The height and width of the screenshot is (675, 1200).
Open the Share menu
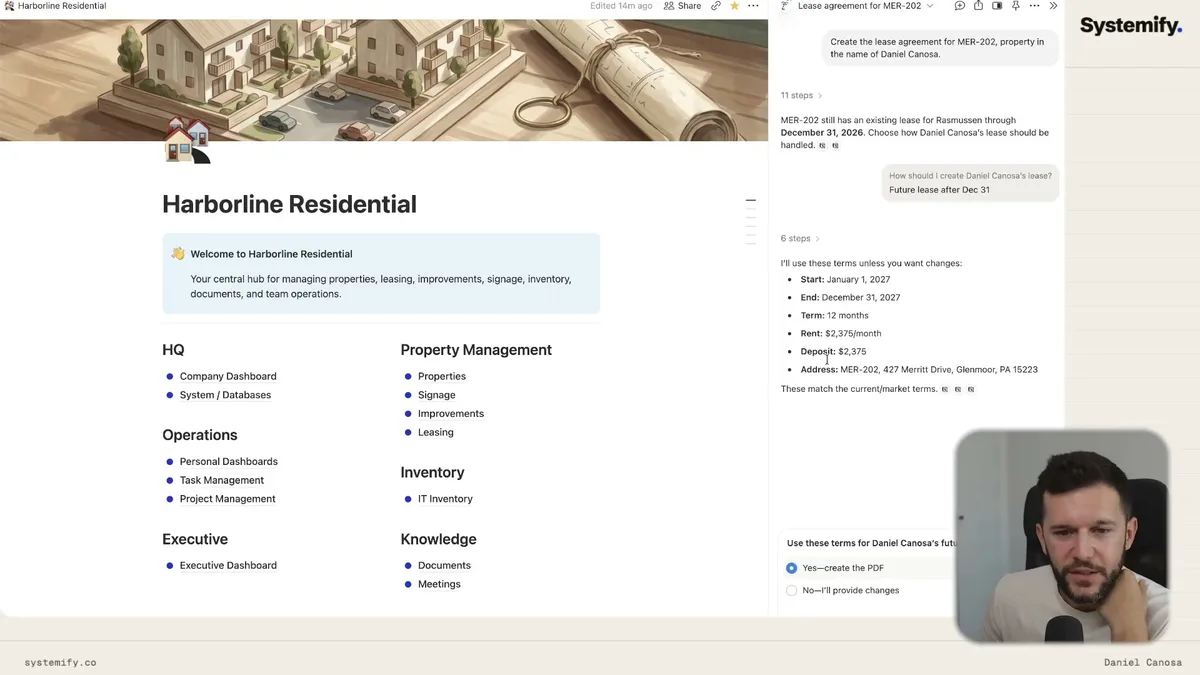(x=682, y=6)
